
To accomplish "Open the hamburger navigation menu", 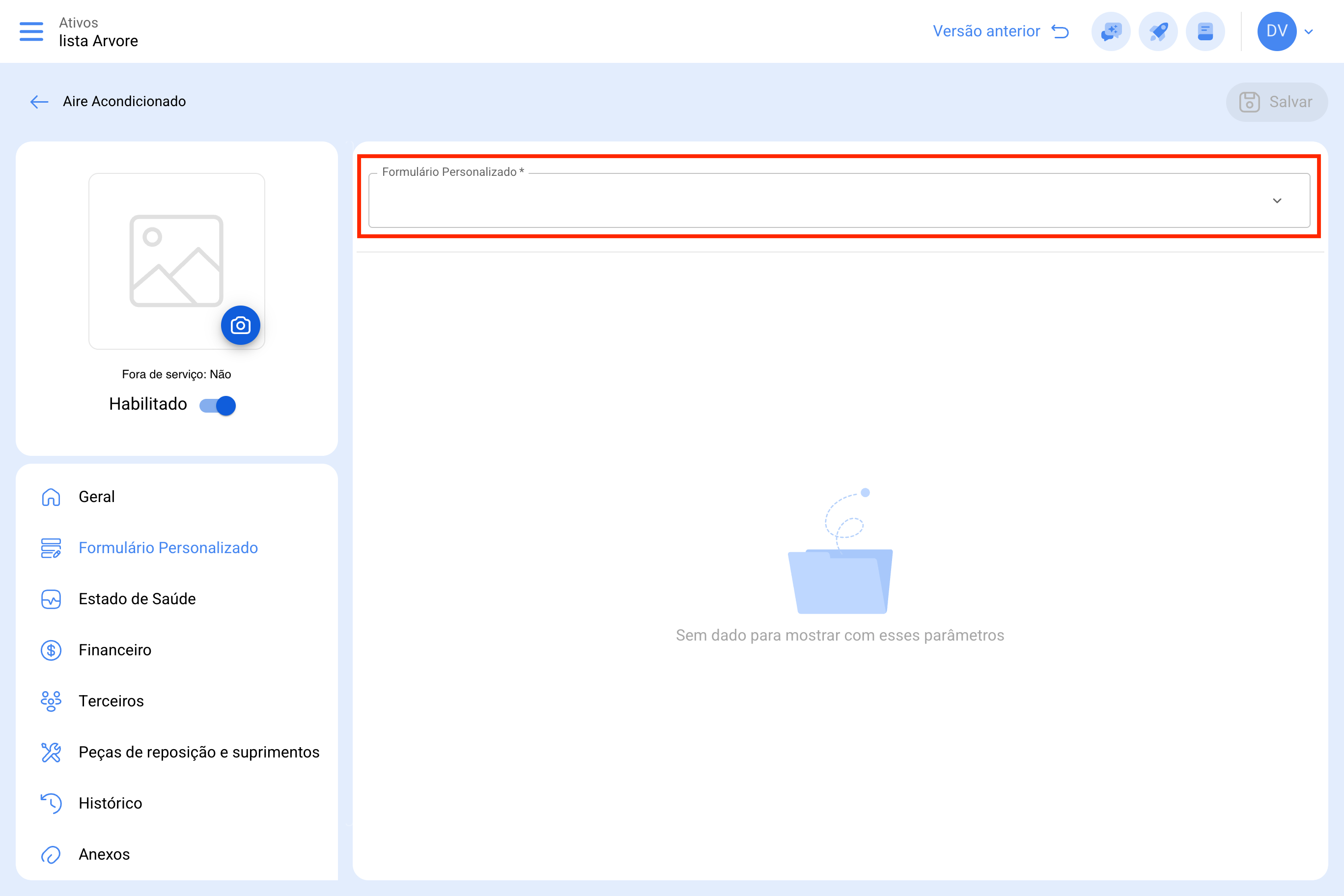I will click(x=31, y=31).
